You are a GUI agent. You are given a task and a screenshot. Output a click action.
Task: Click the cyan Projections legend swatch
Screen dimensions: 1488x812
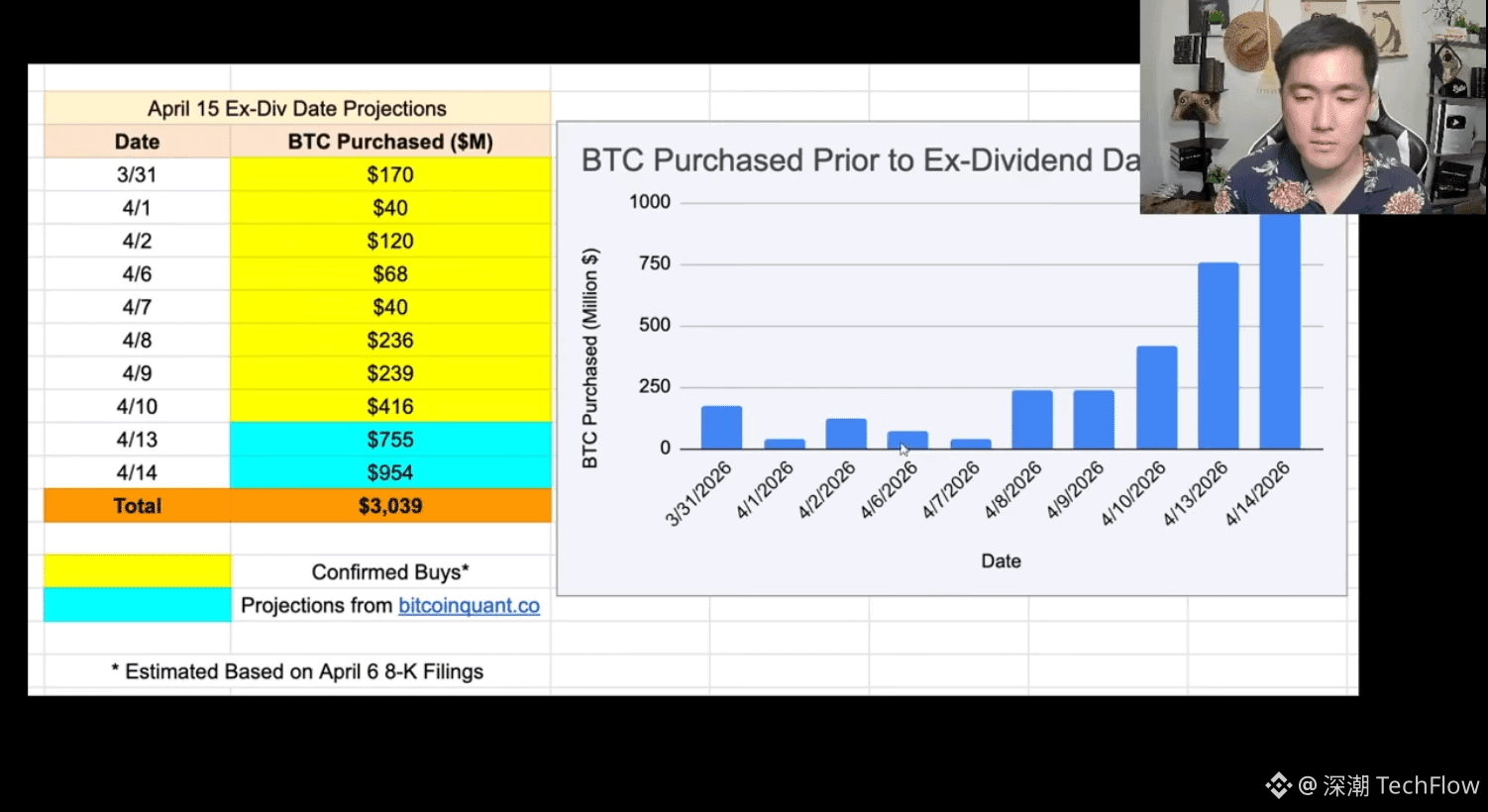point(137,605)
